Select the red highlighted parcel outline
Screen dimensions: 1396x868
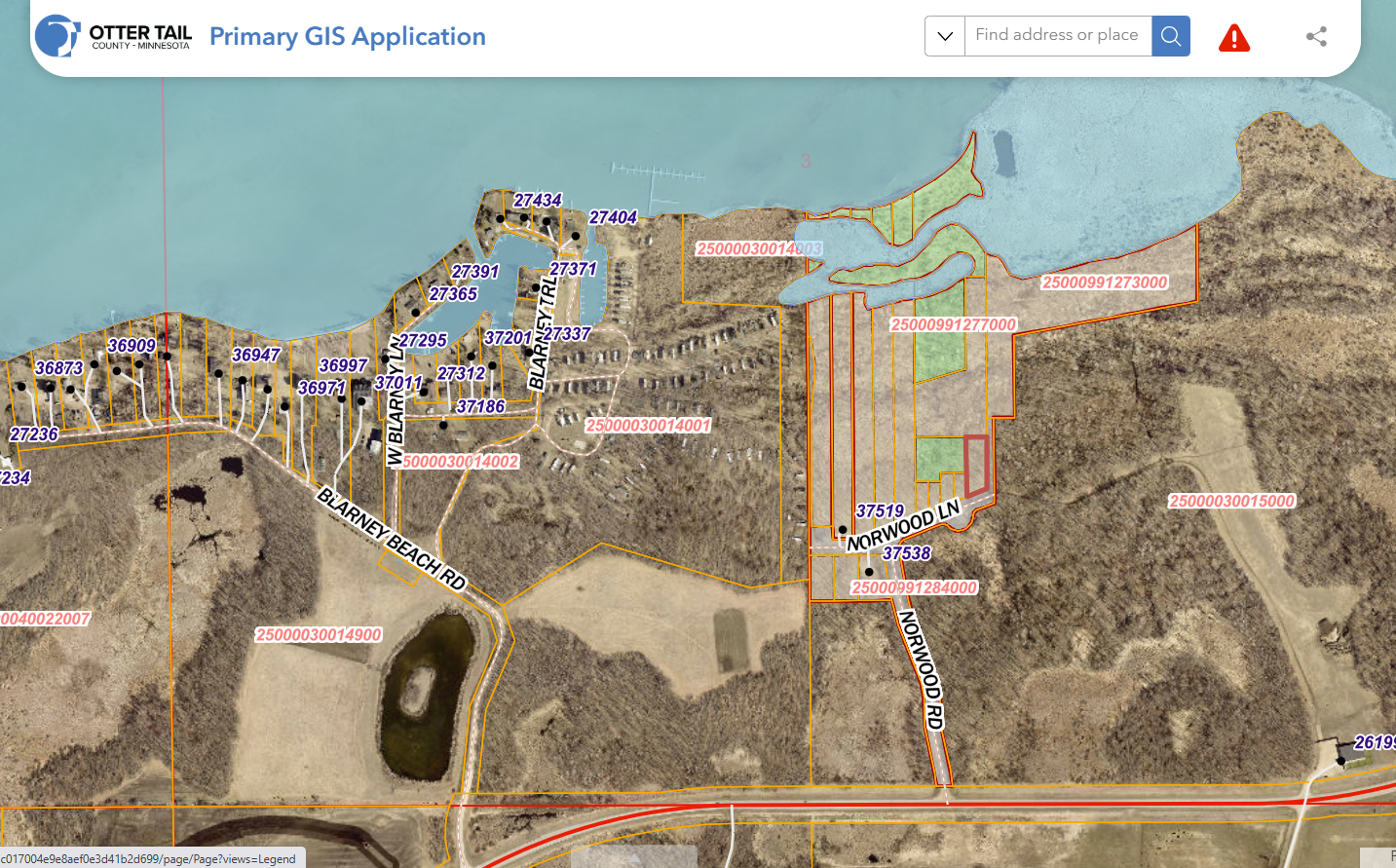click(976, 466)
